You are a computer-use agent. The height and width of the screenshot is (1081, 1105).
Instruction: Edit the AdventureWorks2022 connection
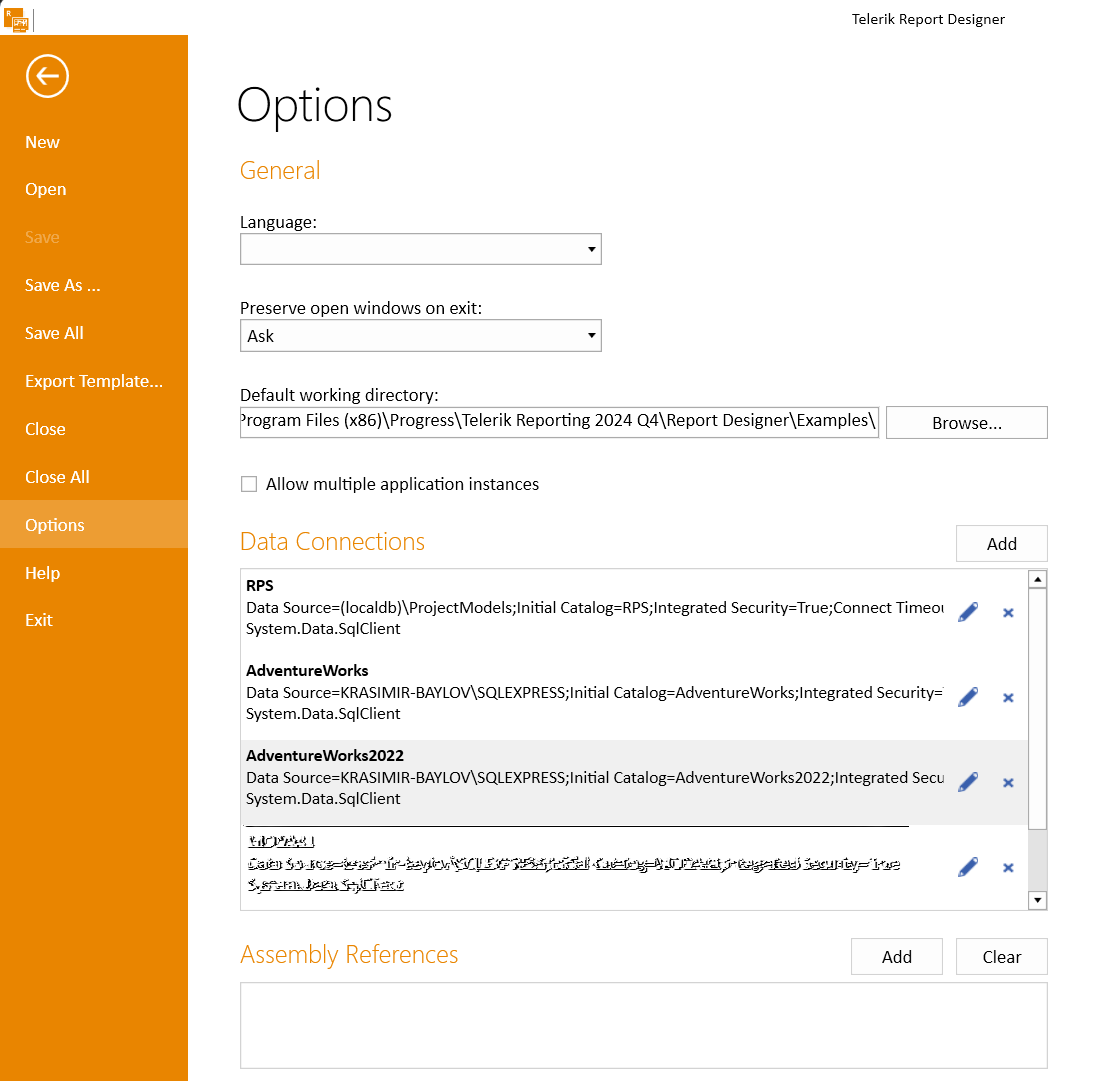967,782
